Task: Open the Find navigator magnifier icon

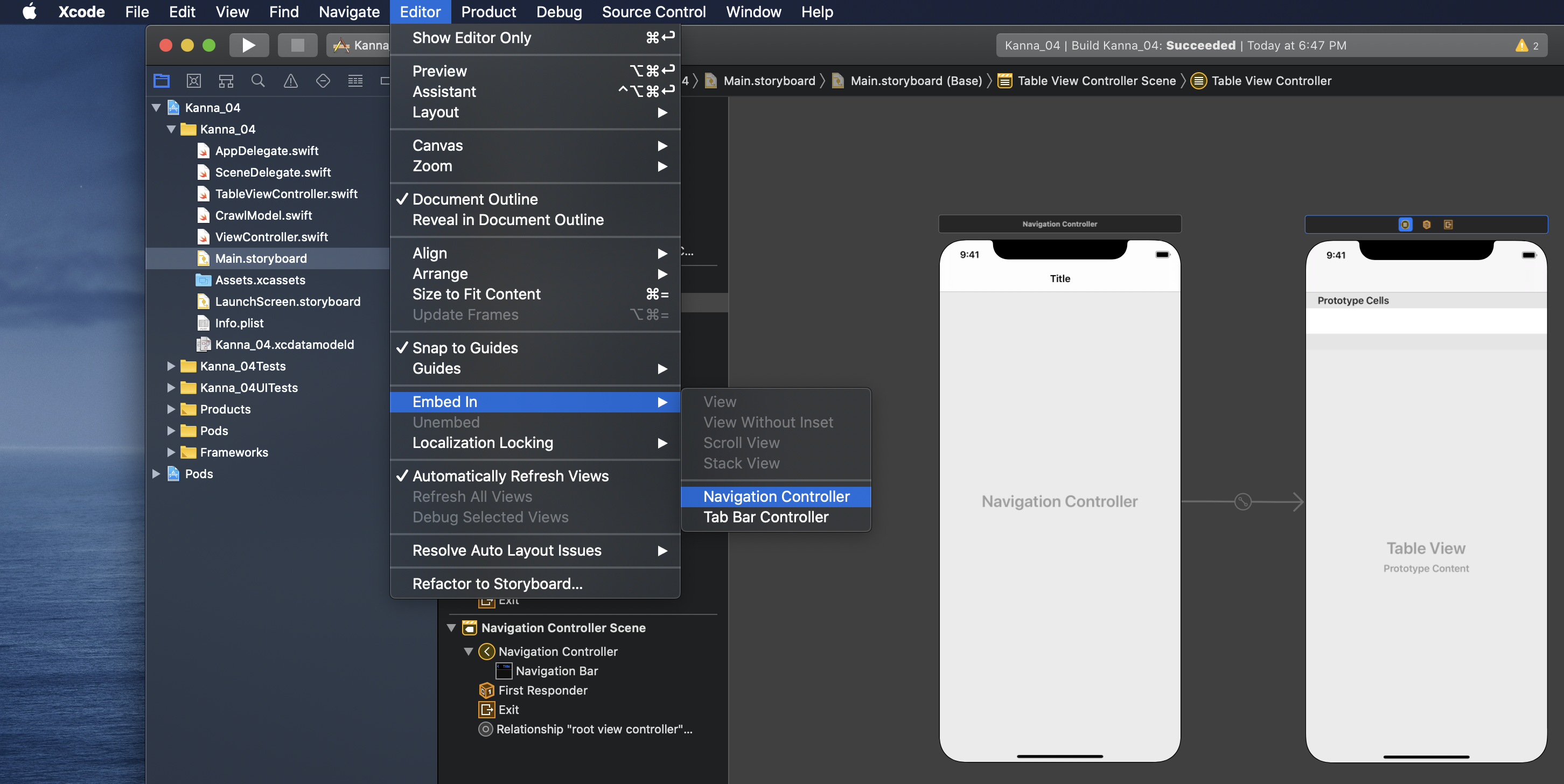Action: click(258, 81)
